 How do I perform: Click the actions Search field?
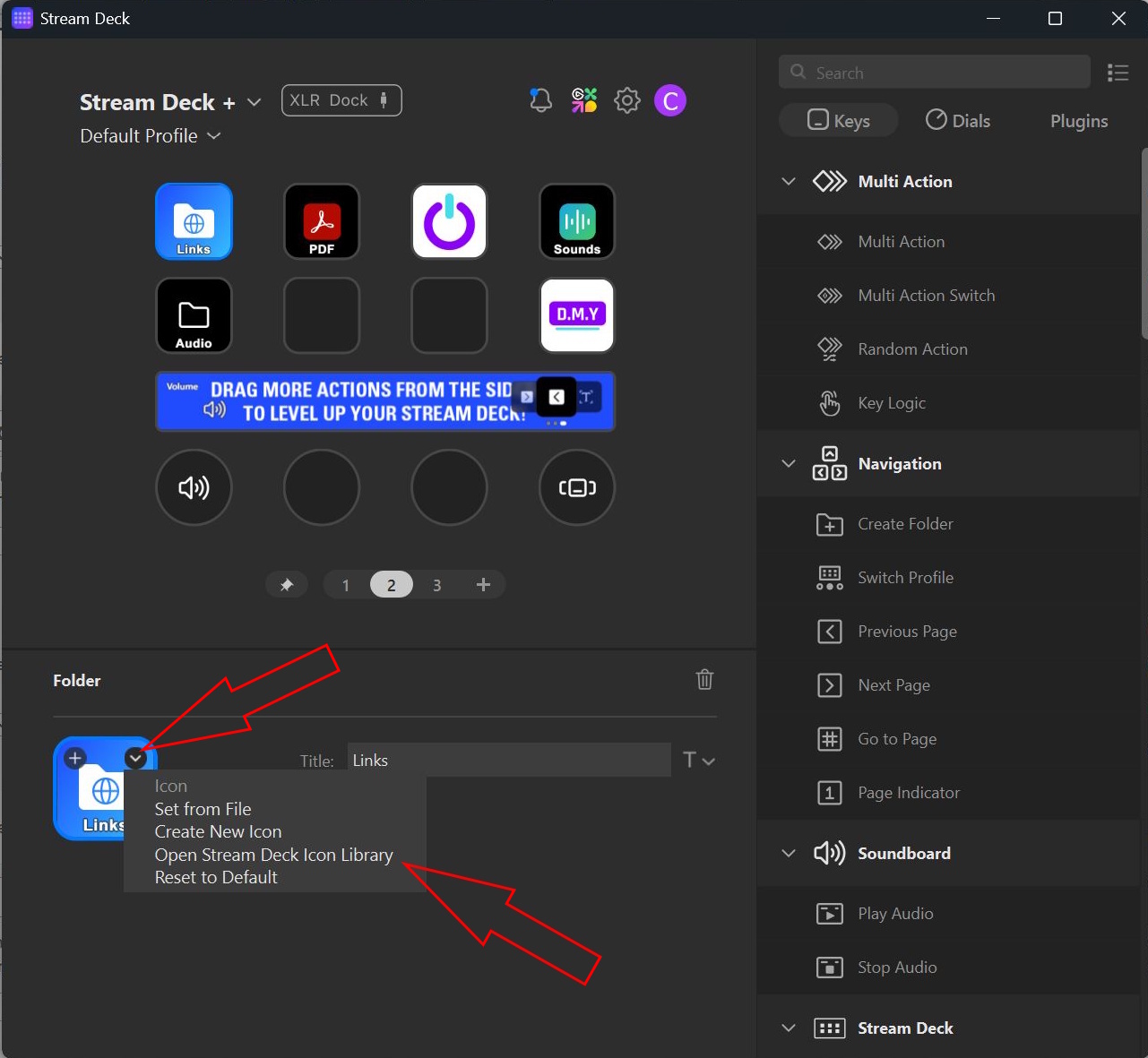[x=935, y=73]
